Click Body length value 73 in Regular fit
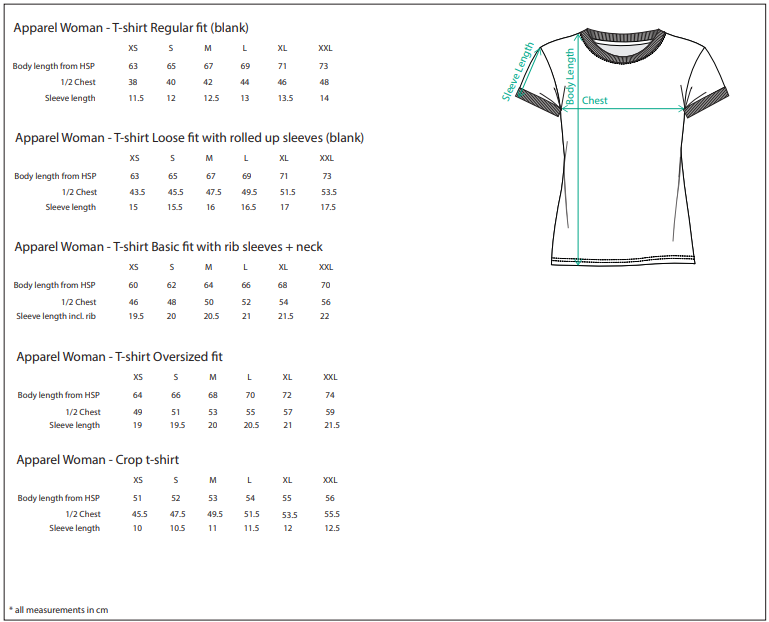This screenshot has height=622, width=769. pyautogui.click(x=323, y=66)
